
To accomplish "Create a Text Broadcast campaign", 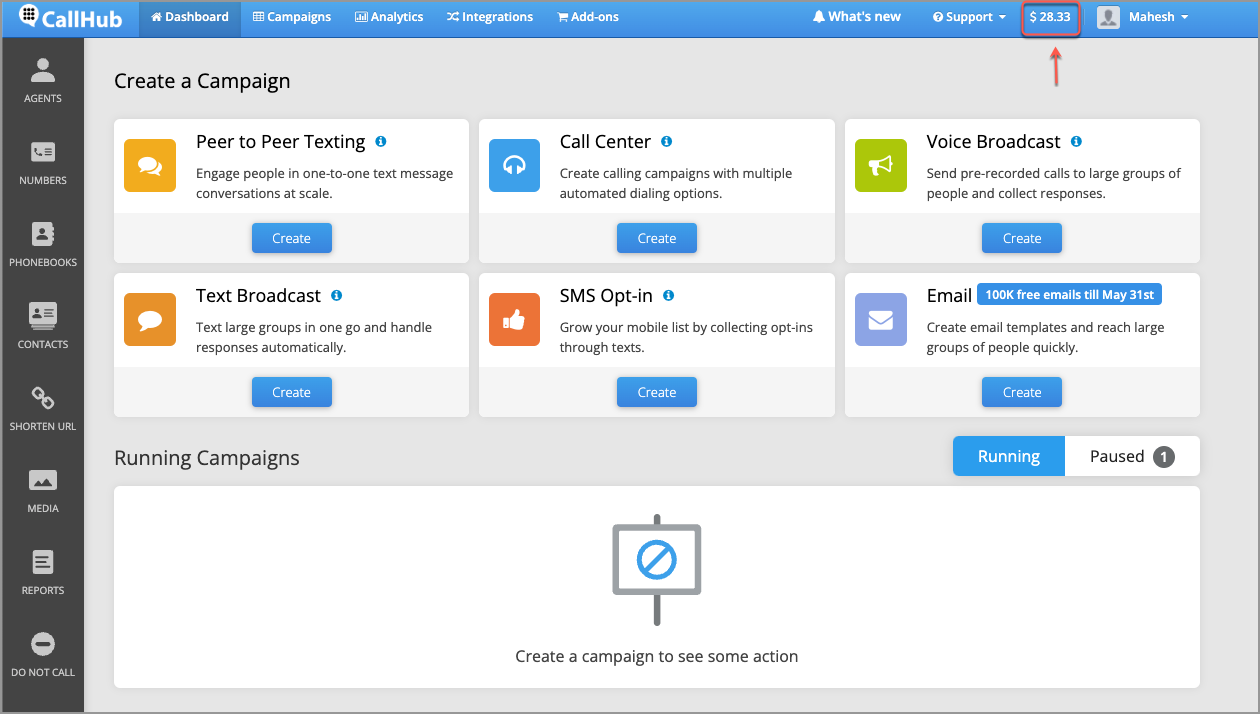I will [x=292, y=392].
